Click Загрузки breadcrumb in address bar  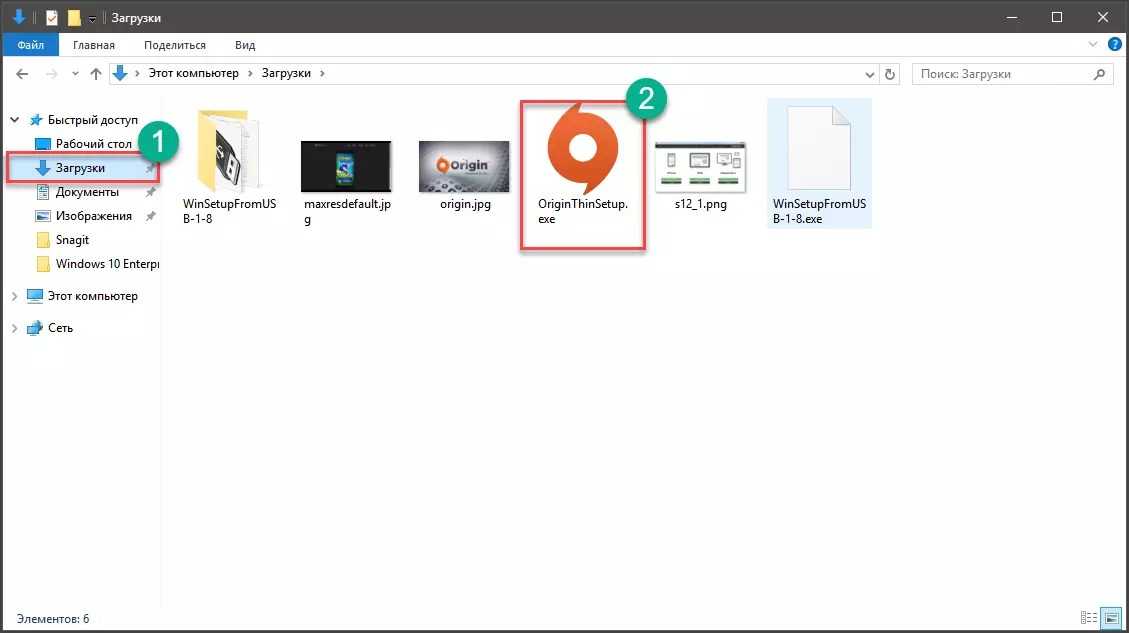(x=286, y=73)
